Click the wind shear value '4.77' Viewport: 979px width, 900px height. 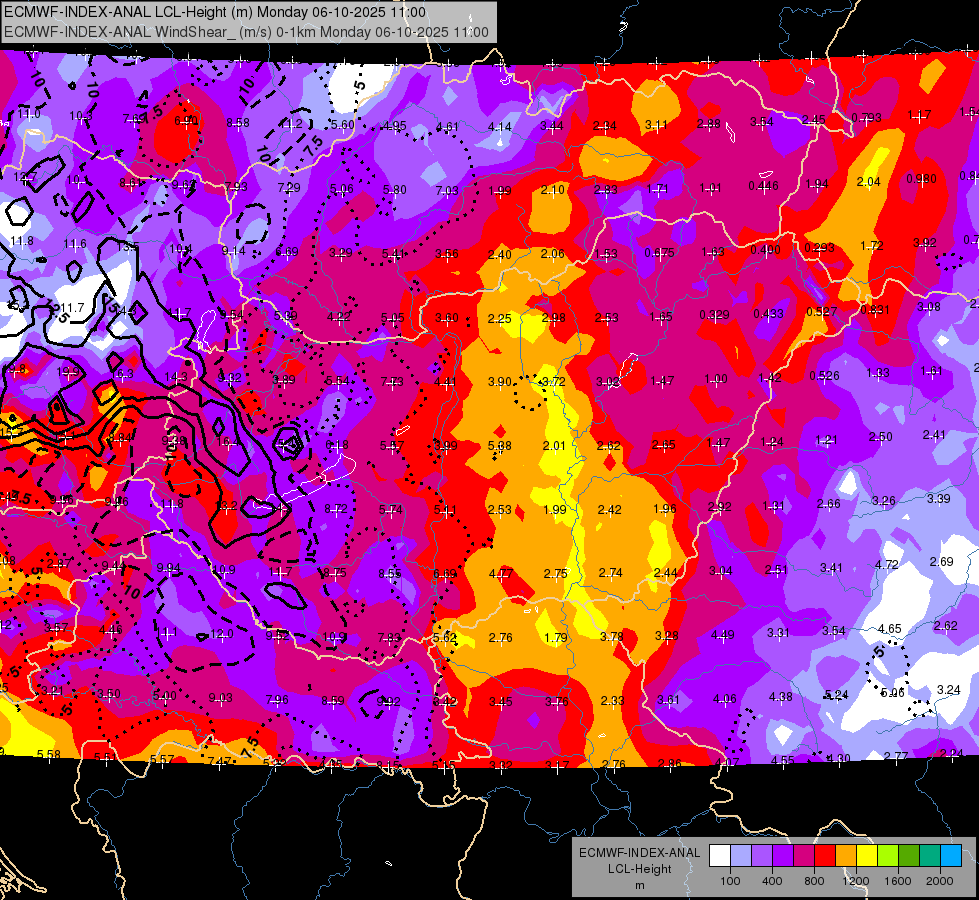tap(501, 573)
